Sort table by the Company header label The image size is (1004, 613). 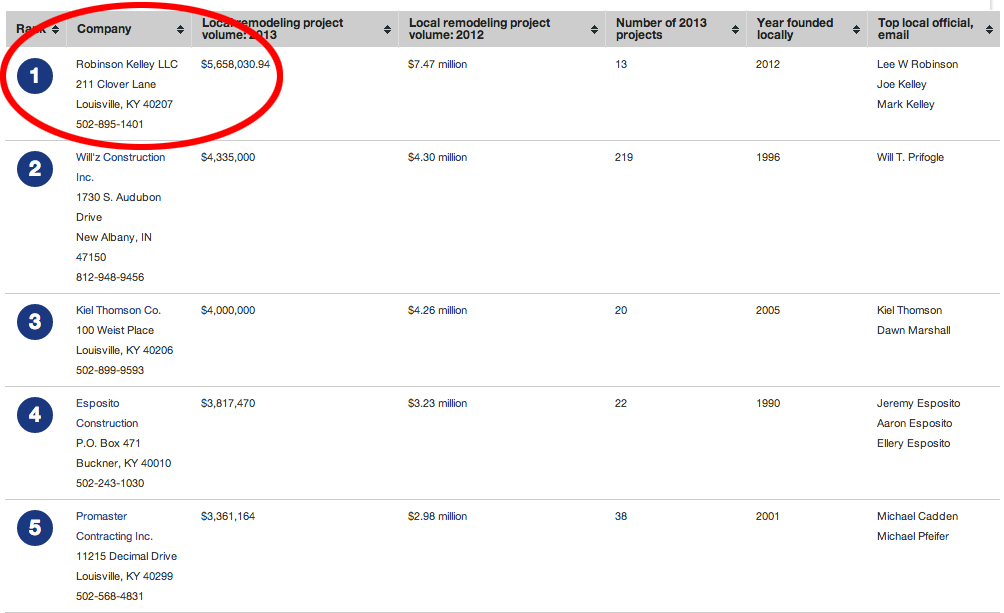[x=104, y=29]
